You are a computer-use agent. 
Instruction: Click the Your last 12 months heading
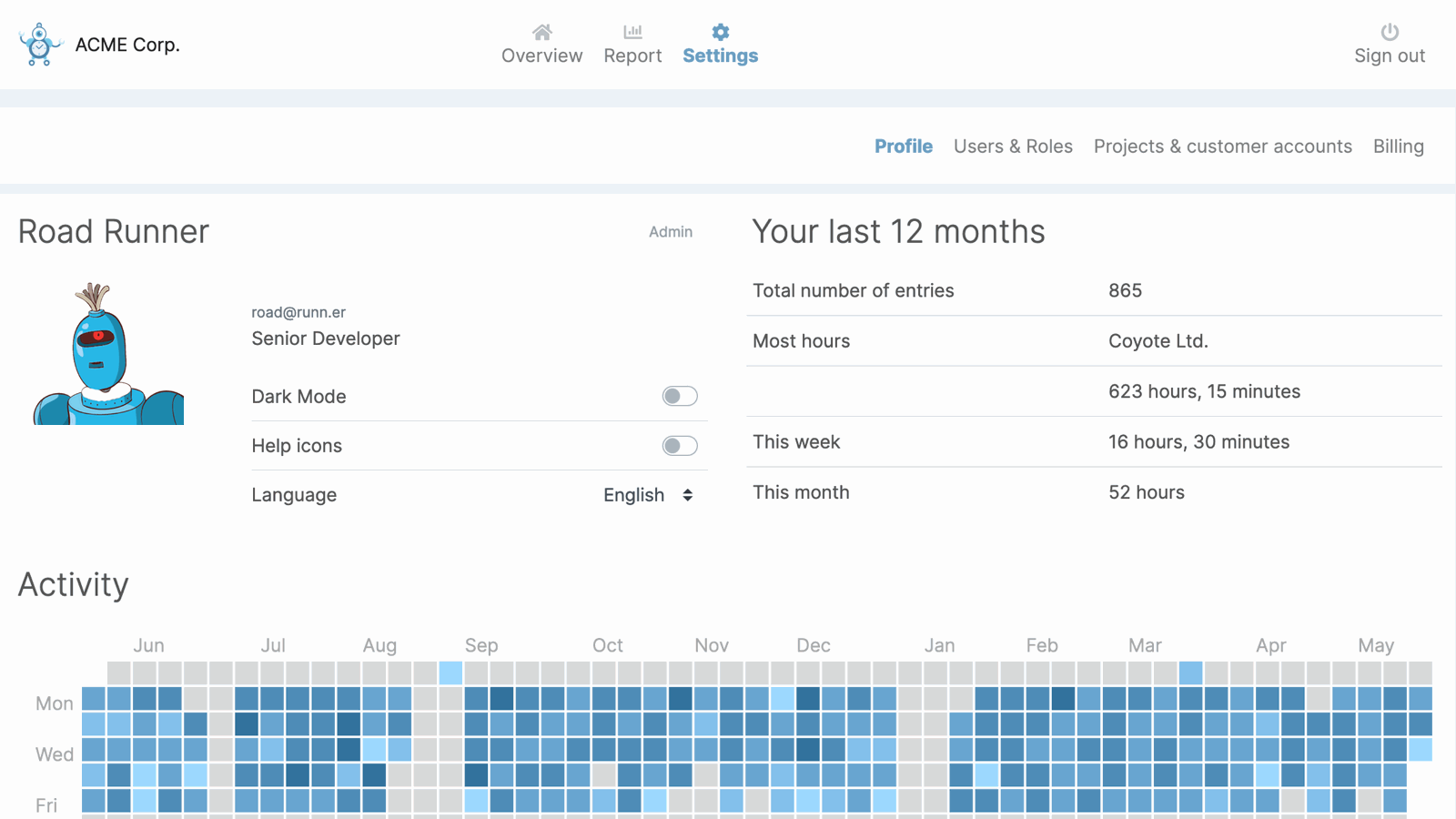tap(898, 231)
